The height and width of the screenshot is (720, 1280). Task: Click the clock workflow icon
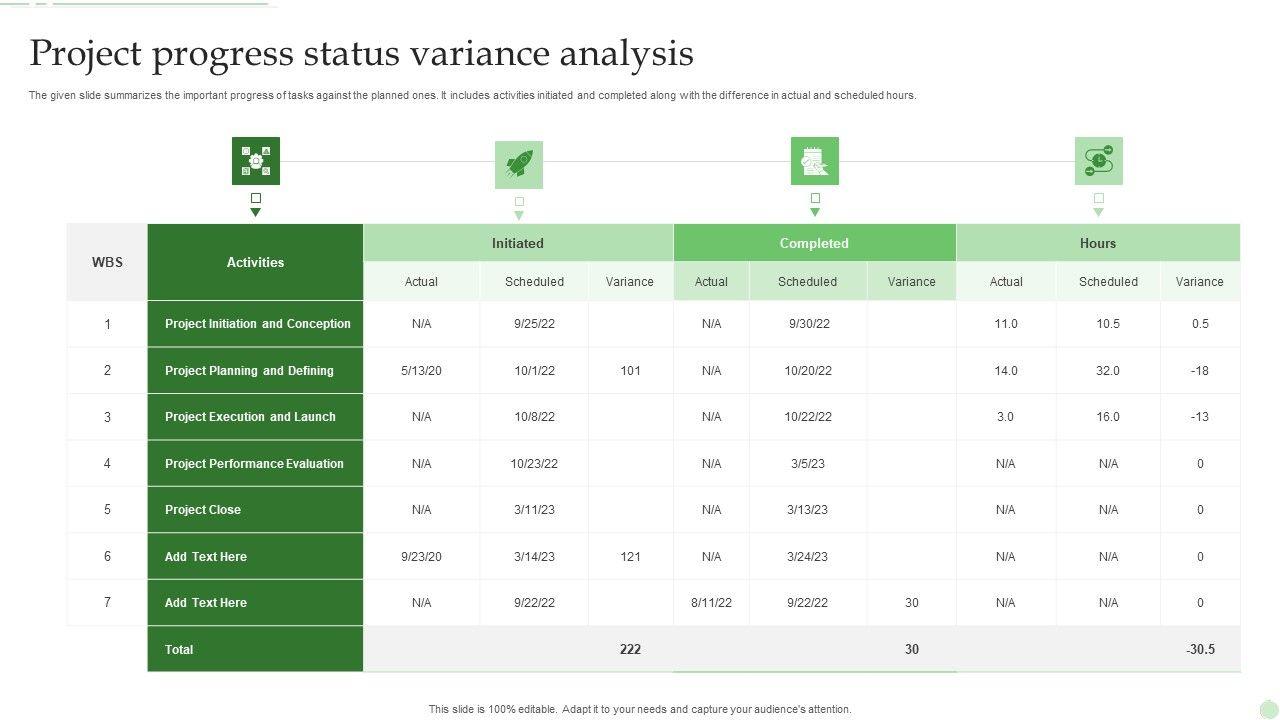tap(1098, 161)
